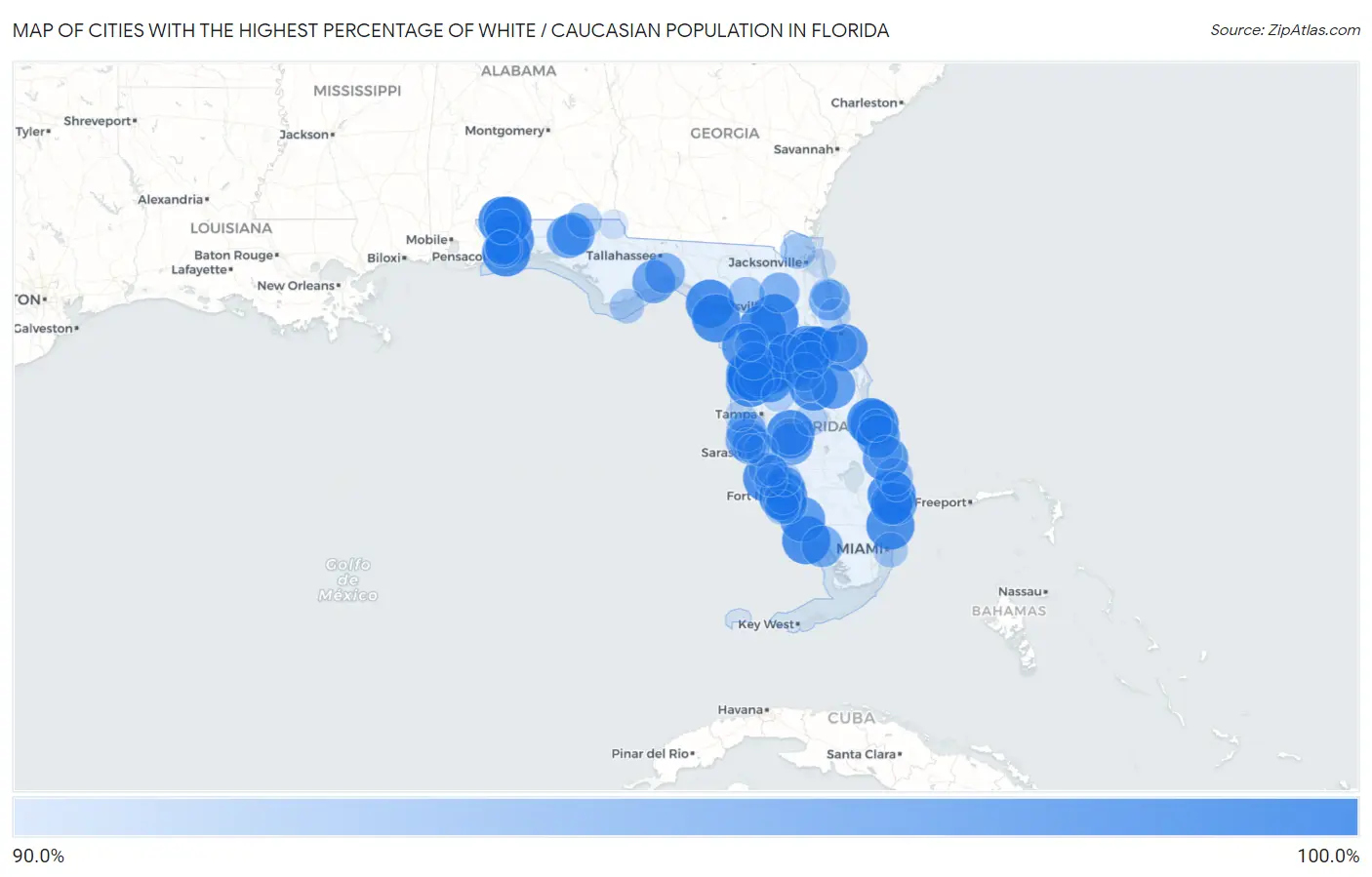Click the BAHAMAS label

click(x=1009, y=611)
